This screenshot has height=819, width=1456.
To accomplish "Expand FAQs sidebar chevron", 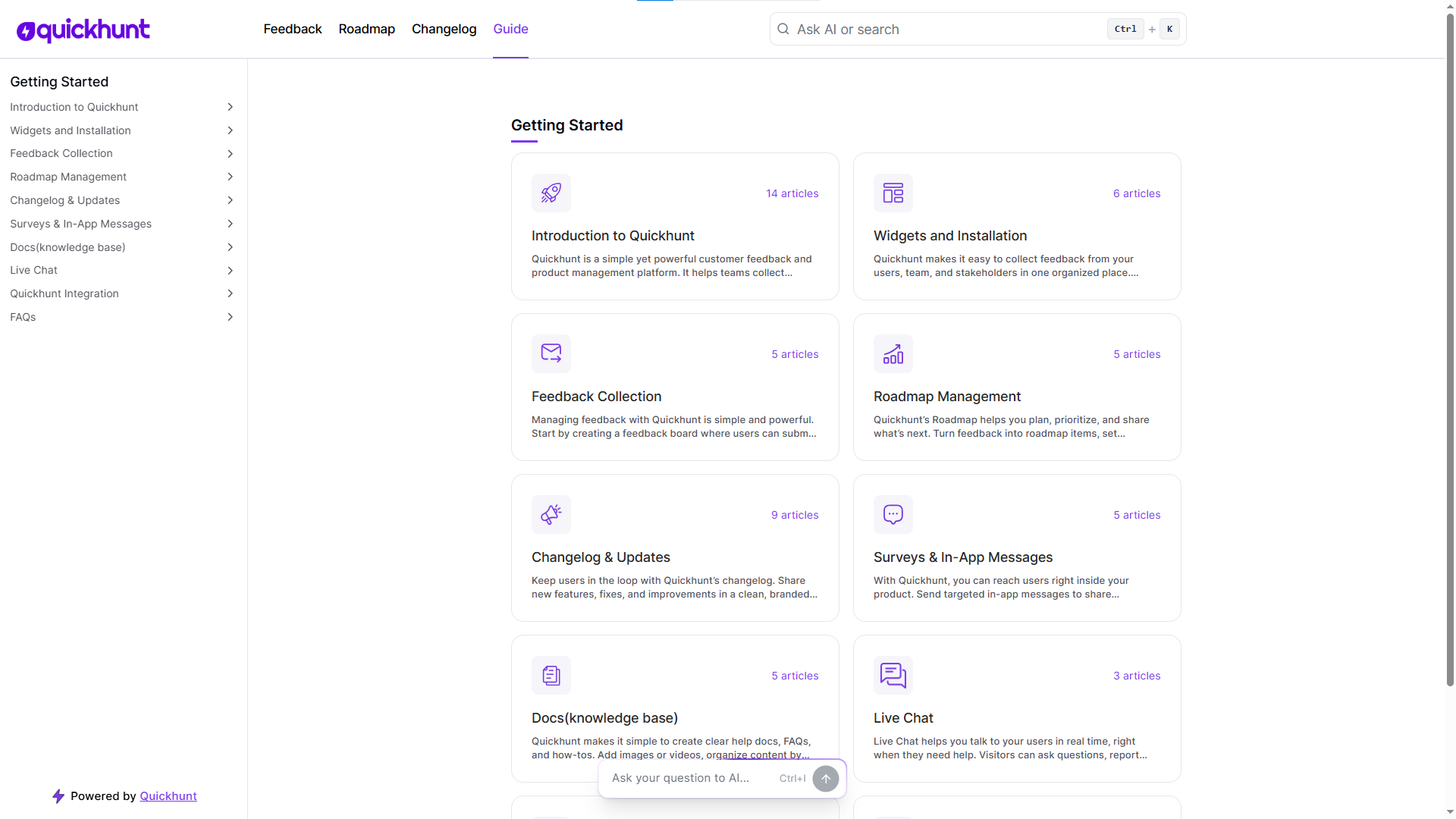I will (x=231, y=317).
